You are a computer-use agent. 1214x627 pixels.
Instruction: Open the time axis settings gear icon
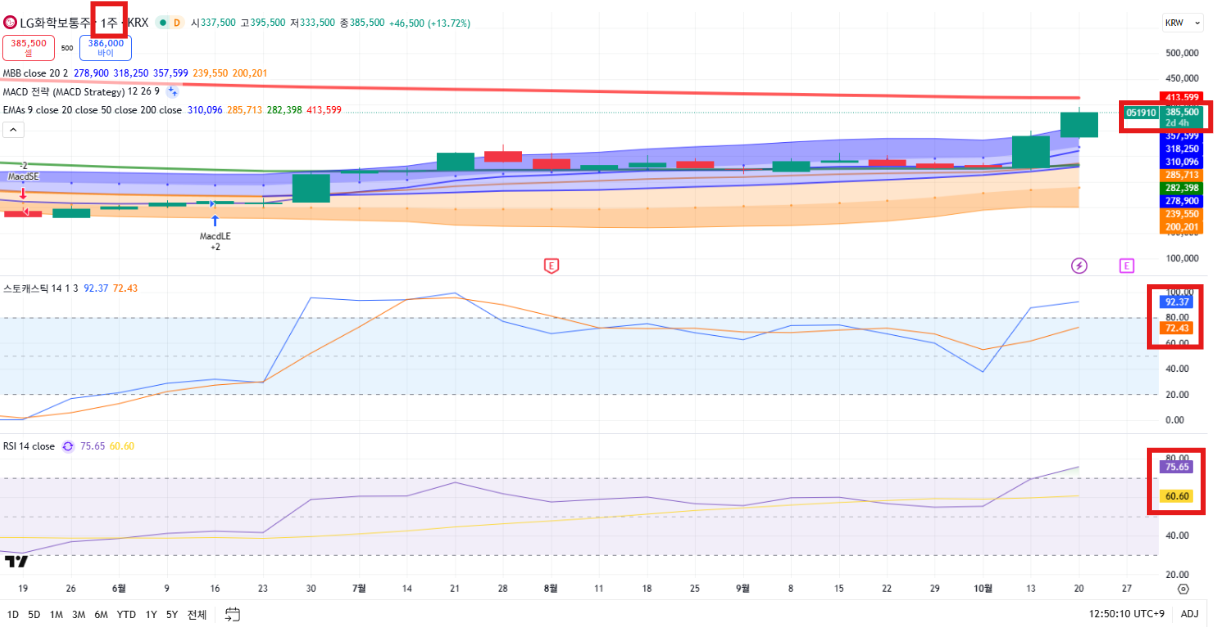[1185, 589]
